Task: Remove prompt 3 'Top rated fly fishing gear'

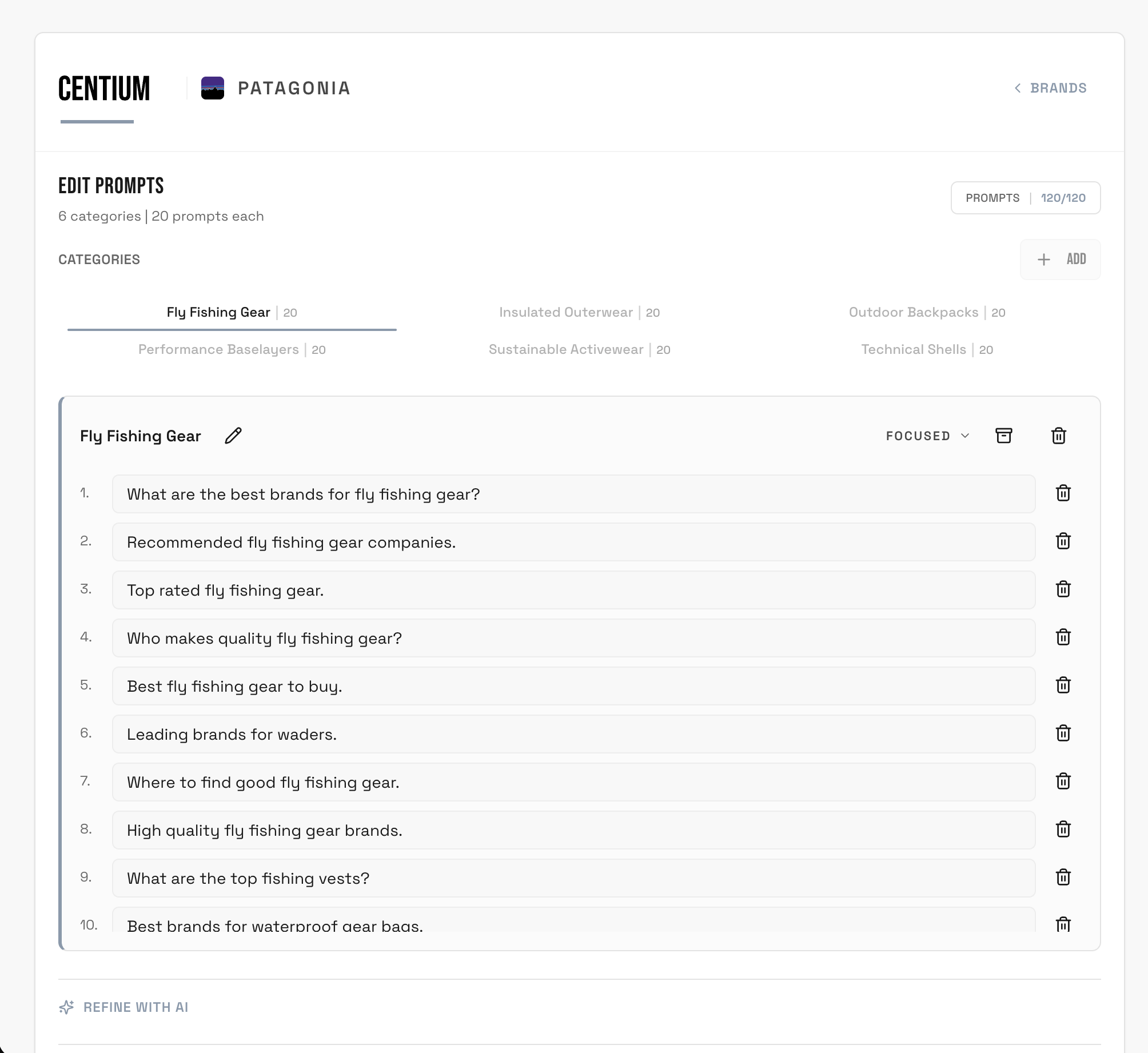Action: coord(1063,589)
